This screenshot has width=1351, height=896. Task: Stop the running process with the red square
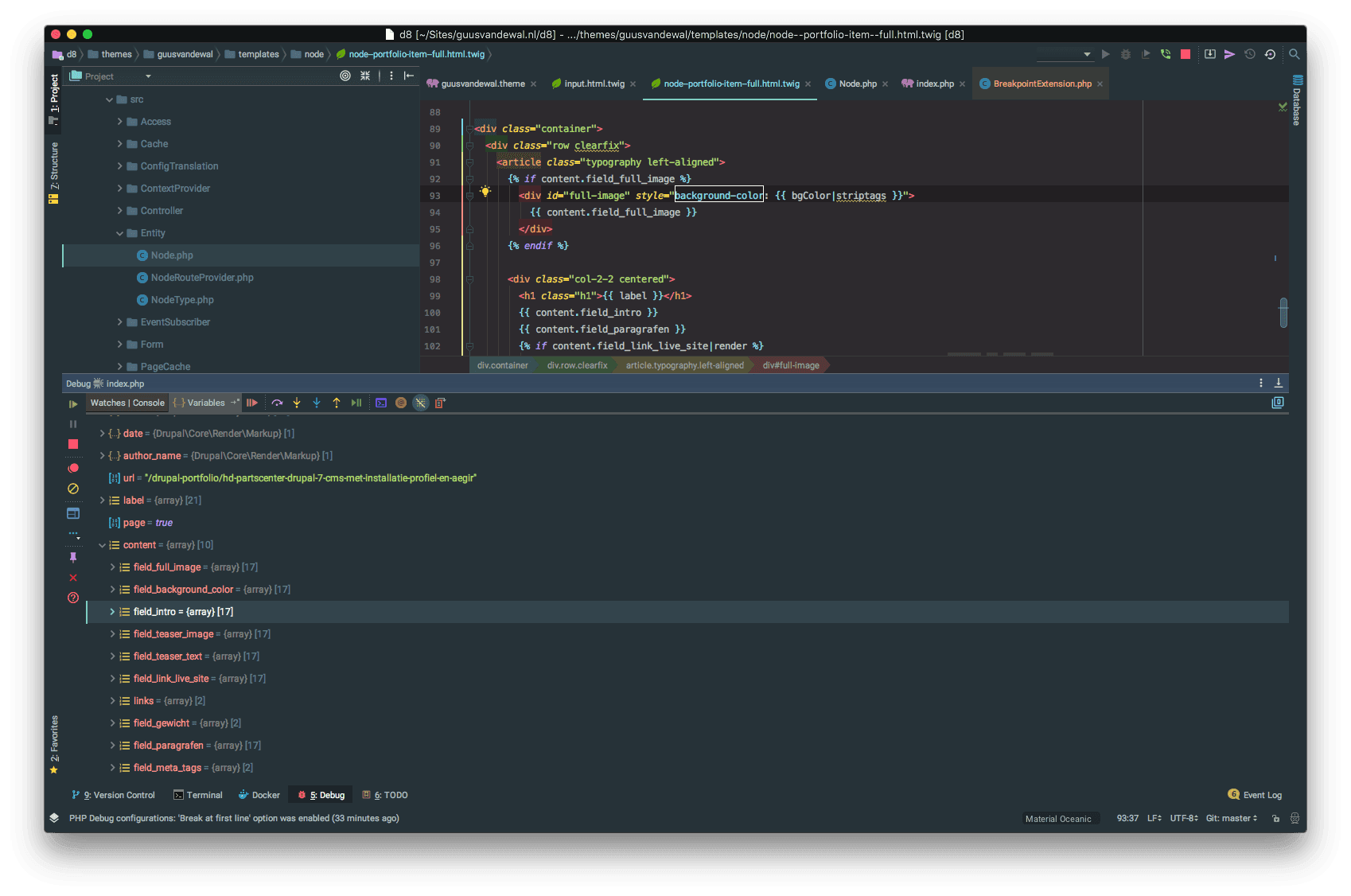click(x=1185, y=54)
